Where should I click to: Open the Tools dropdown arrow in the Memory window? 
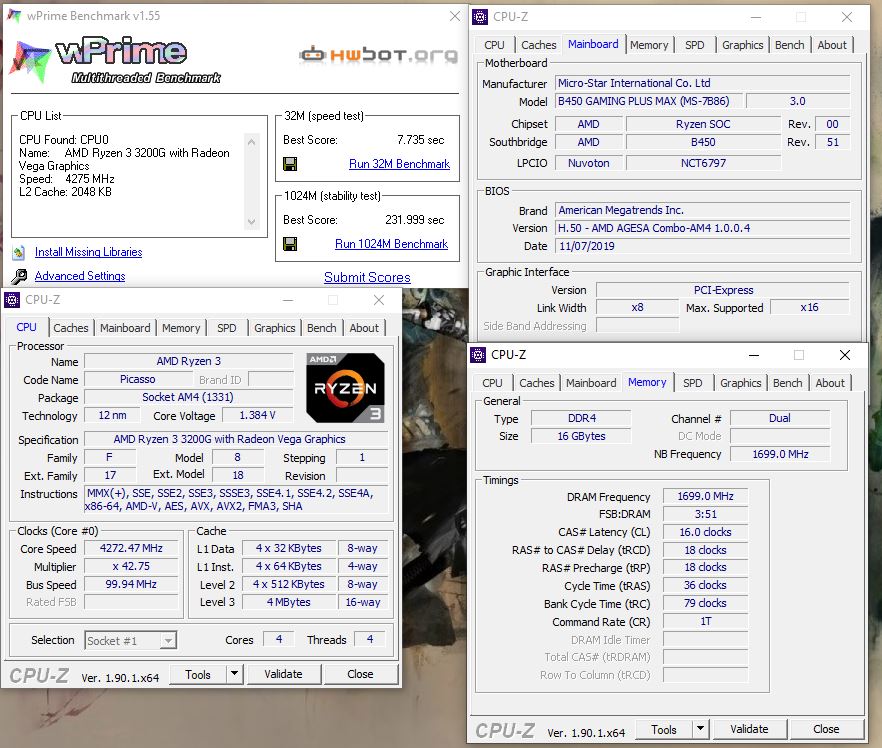tap(700, 729)
